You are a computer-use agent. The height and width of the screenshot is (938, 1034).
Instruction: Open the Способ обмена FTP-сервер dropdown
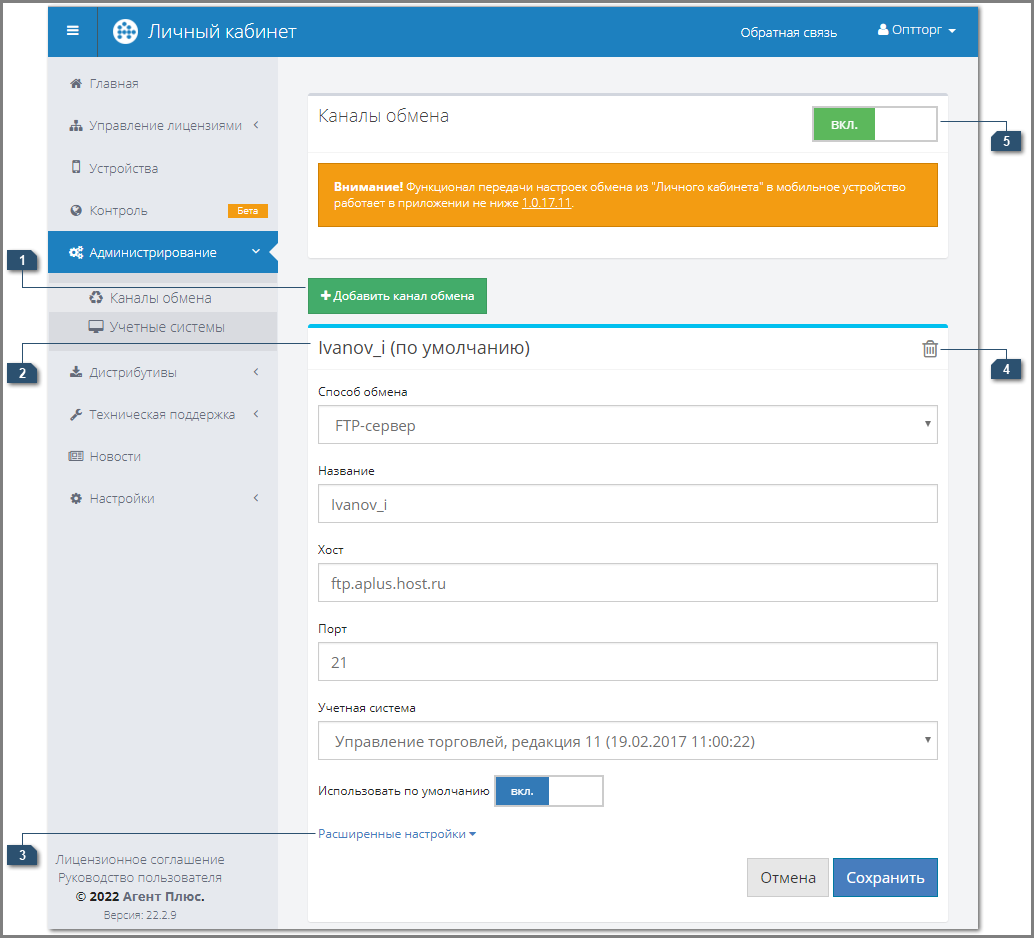coord(627,425)
